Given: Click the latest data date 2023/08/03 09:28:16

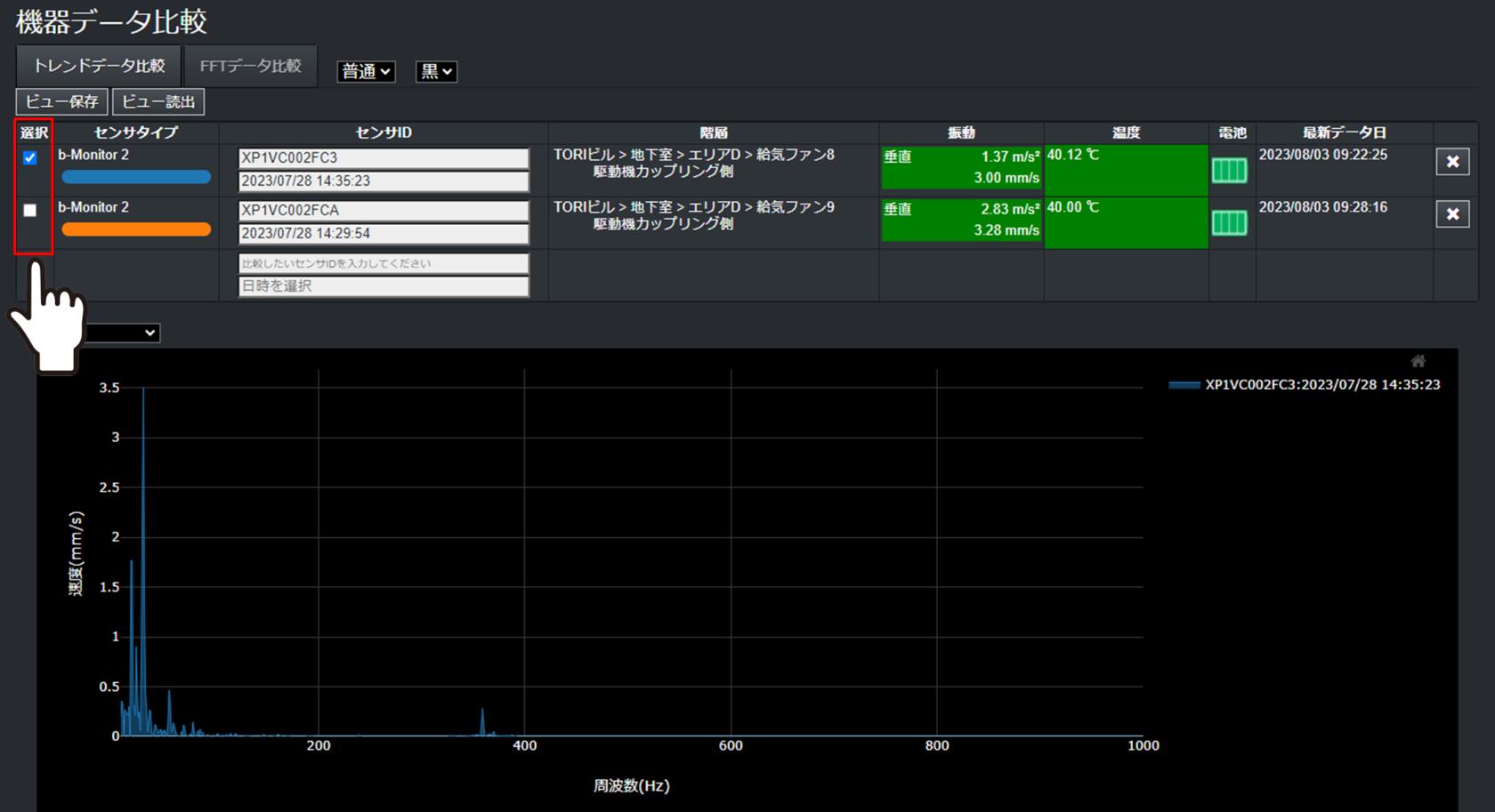Looking at the screenshot, I should [x=1322, y=207].
